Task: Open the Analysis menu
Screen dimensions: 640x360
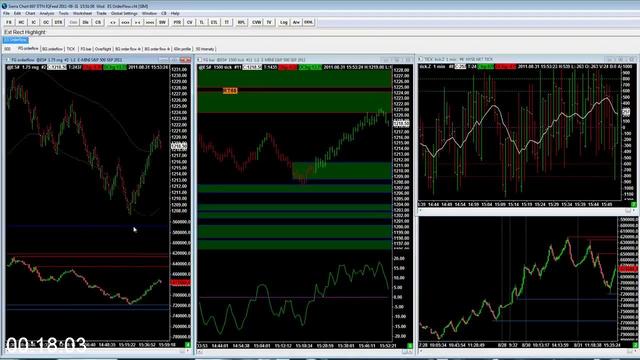Action: pos(47,13)
